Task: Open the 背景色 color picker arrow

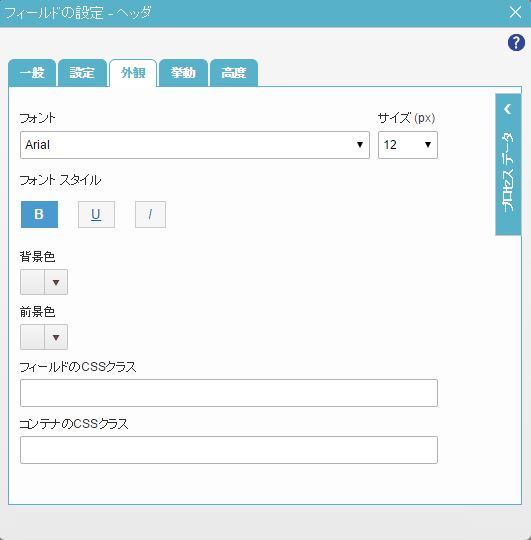Action: (56, 282)
